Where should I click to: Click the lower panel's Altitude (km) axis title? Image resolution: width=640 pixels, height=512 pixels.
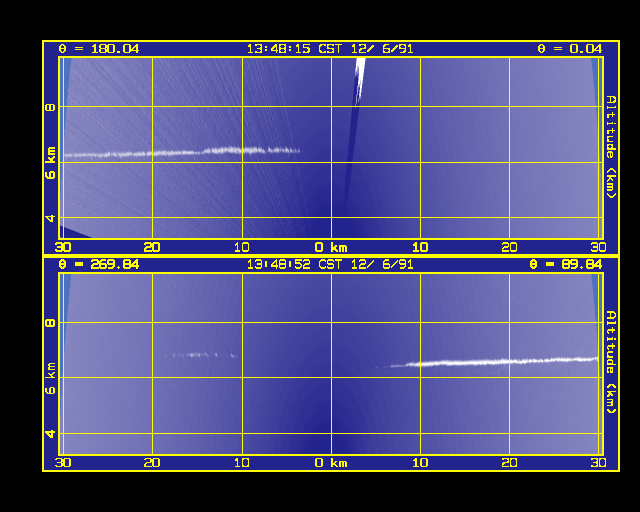[611, 362]
